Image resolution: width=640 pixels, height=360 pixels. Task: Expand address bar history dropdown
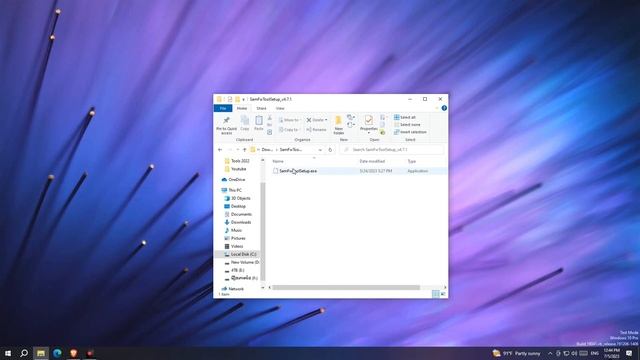[320, 150]
